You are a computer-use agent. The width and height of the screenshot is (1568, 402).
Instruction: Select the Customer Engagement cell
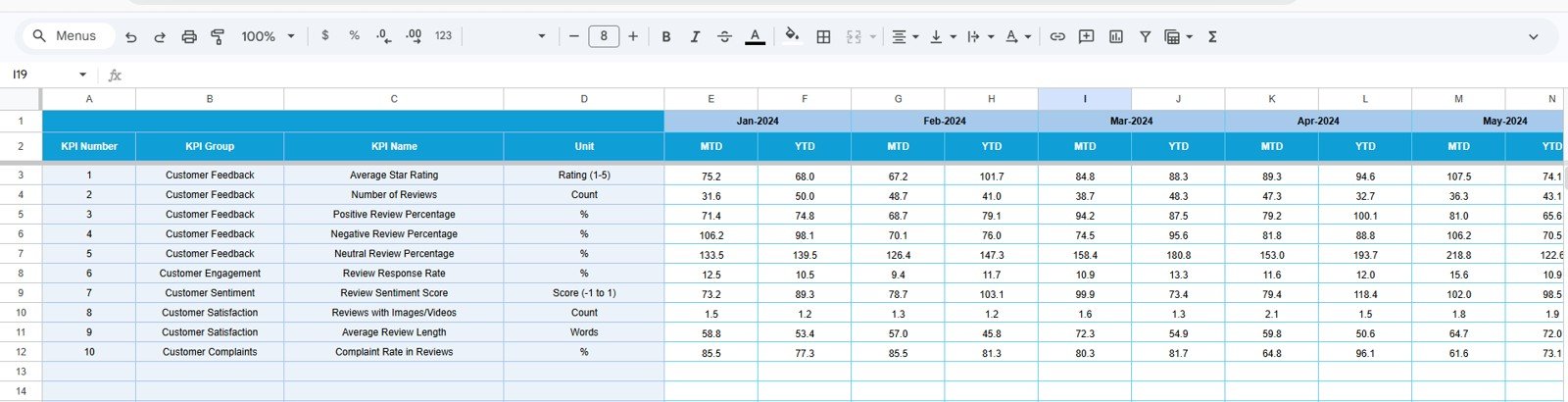[210, 274]
